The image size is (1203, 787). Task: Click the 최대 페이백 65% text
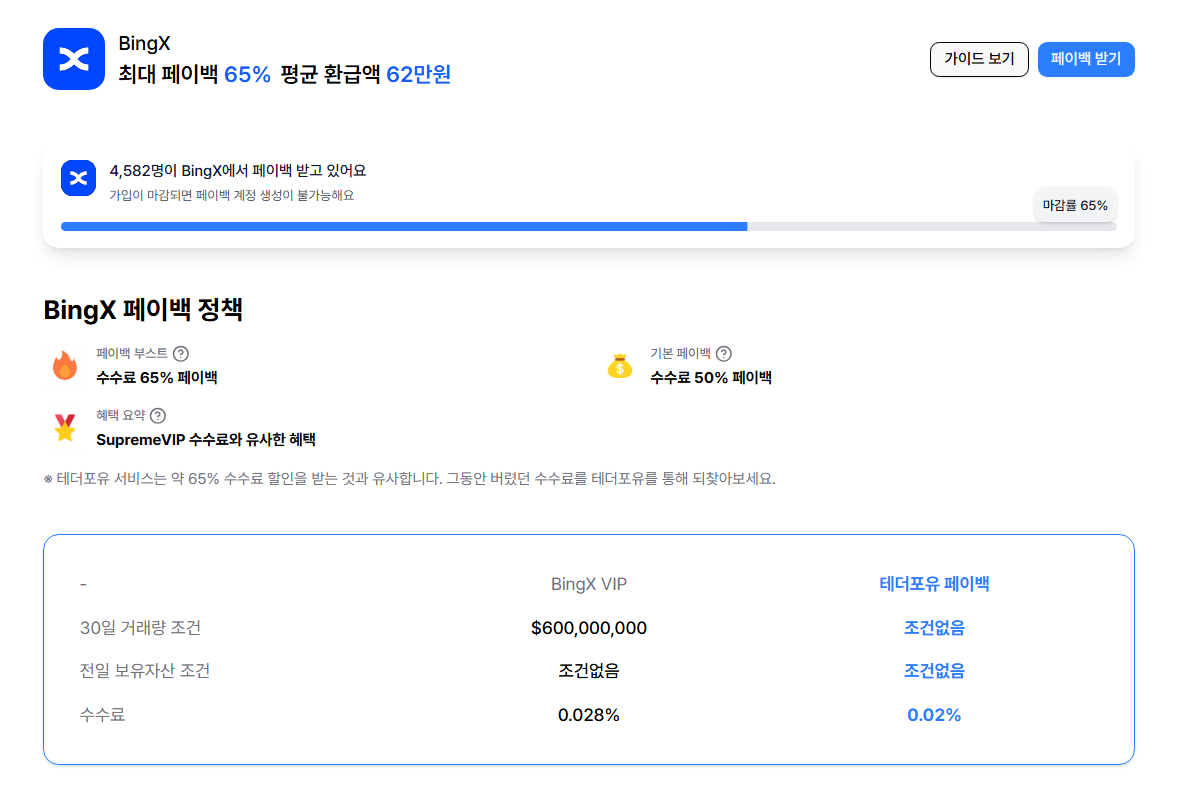point(194,74)
